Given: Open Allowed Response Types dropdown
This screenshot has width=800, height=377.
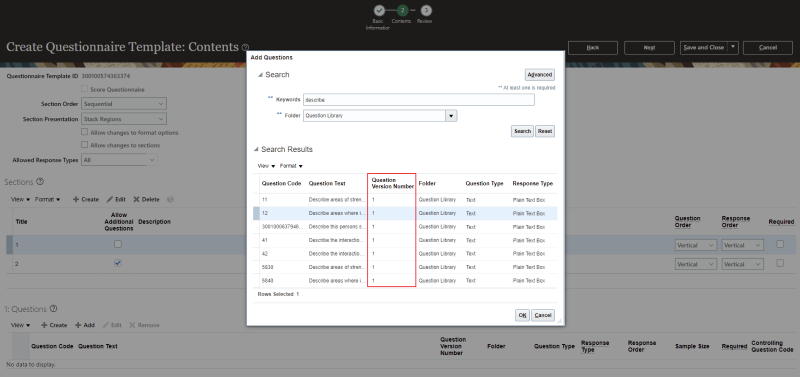Looking at the screenshot, I should [119, 160].
